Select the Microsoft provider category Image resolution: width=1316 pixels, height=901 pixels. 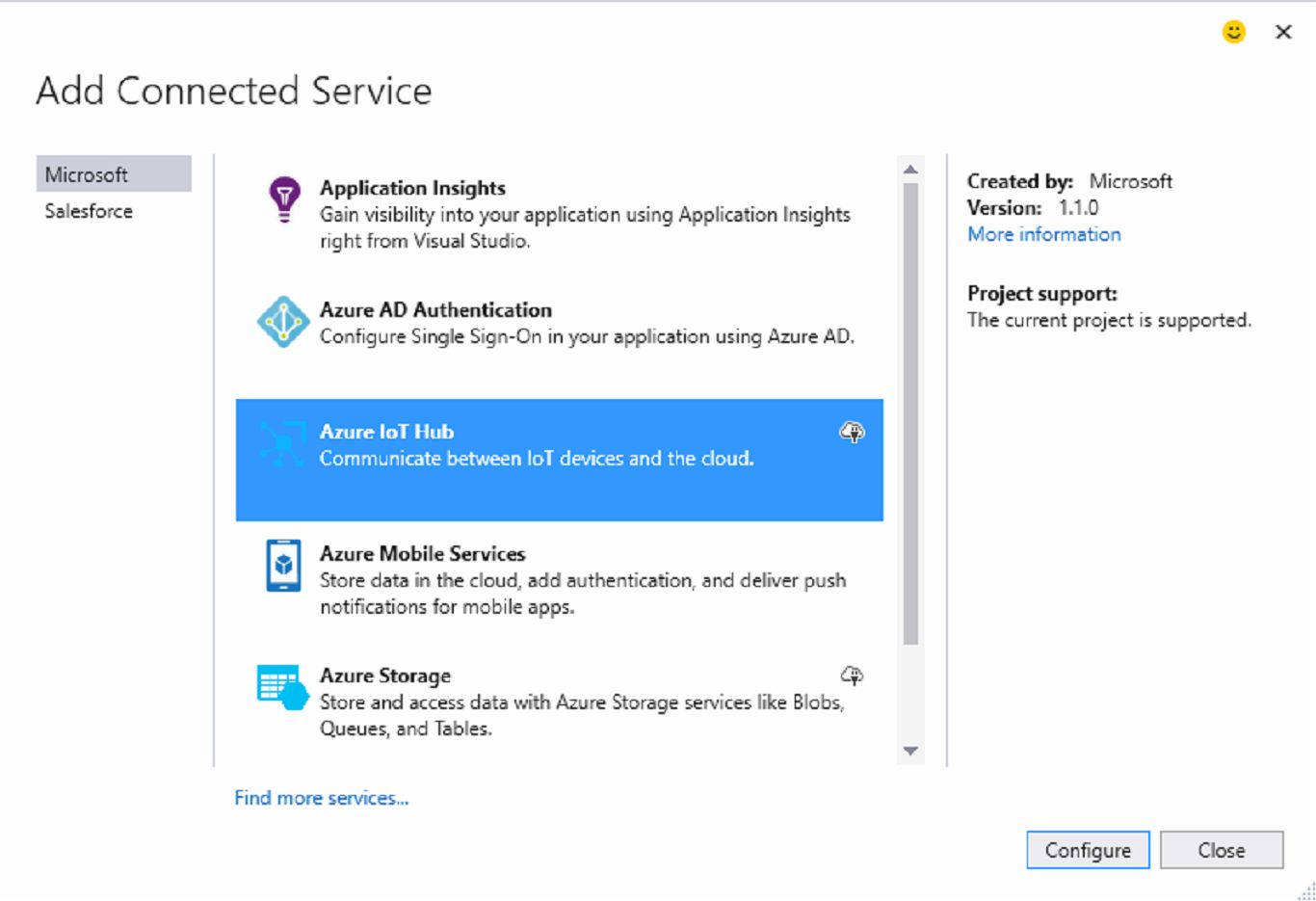(114, 174)
